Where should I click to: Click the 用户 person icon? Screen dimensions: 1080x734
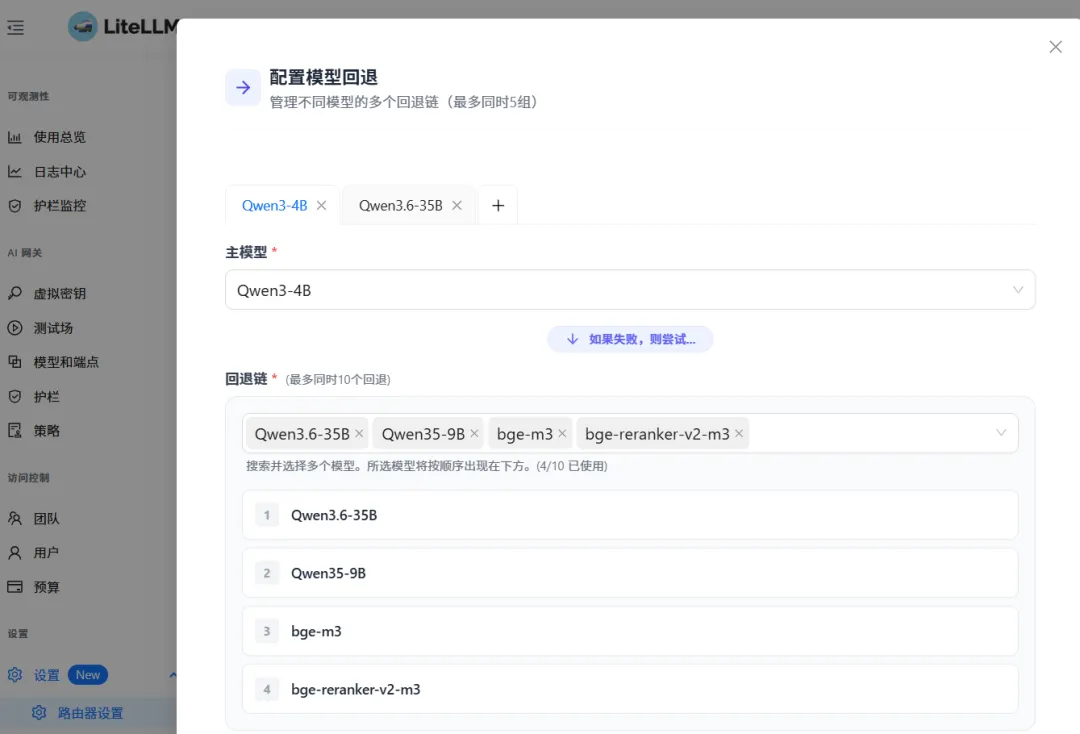(14, 553)
